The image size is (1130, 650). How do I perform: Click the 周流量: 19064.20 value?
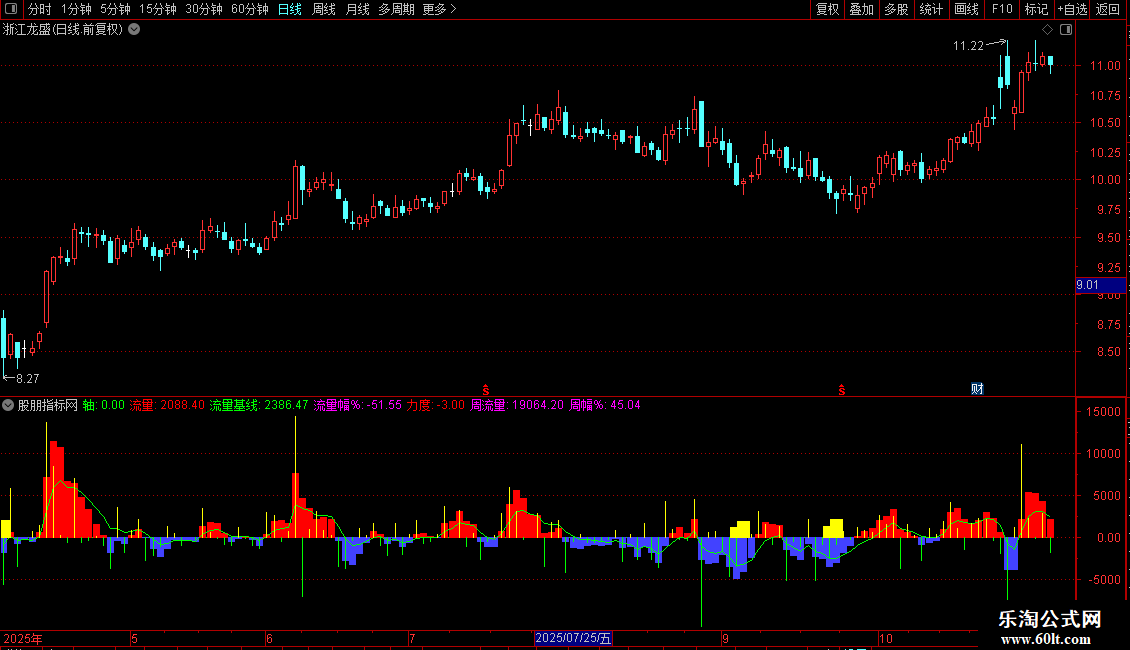click(x=517, y=405)
